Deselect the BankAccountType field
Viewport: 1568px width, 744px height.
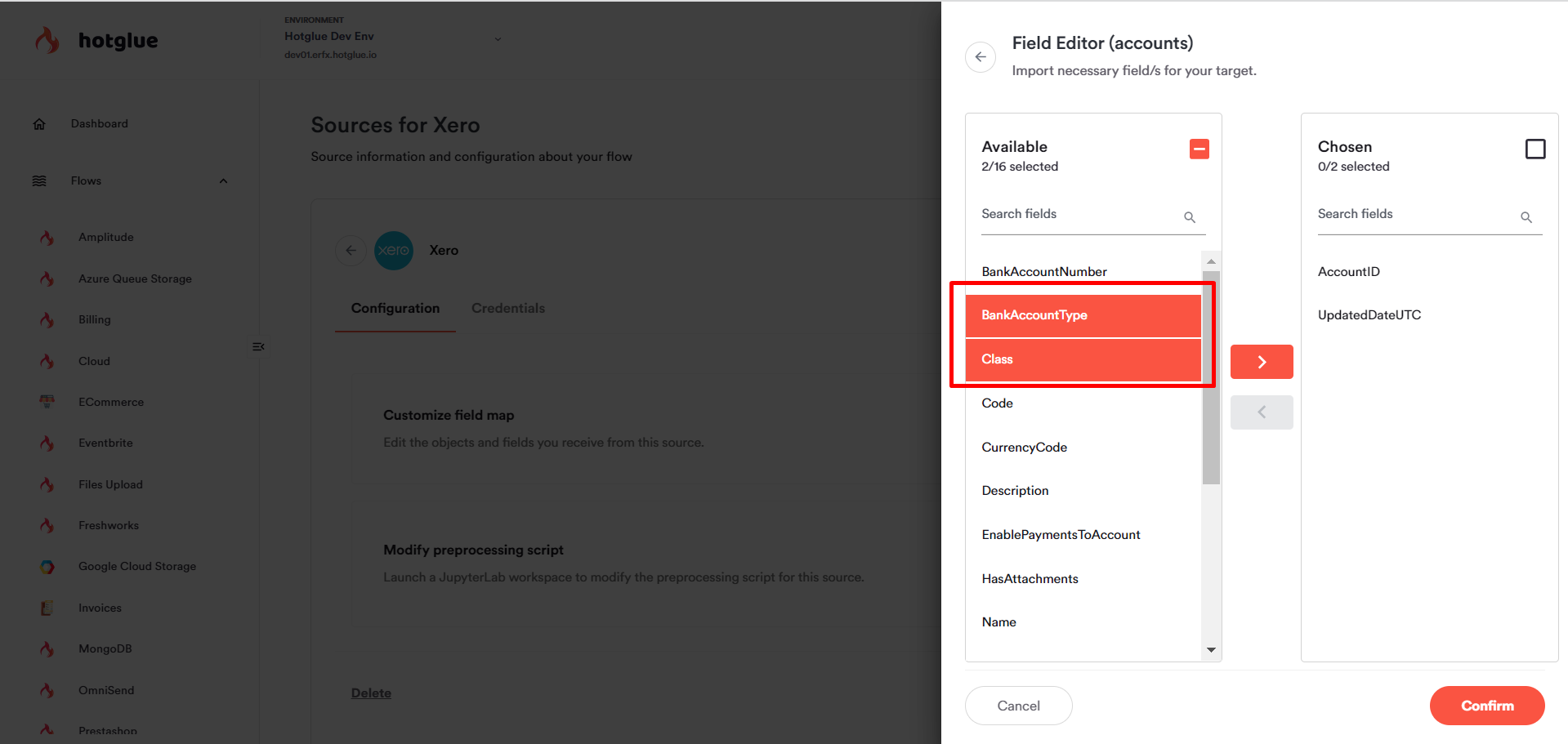[x=1083, y=315]
